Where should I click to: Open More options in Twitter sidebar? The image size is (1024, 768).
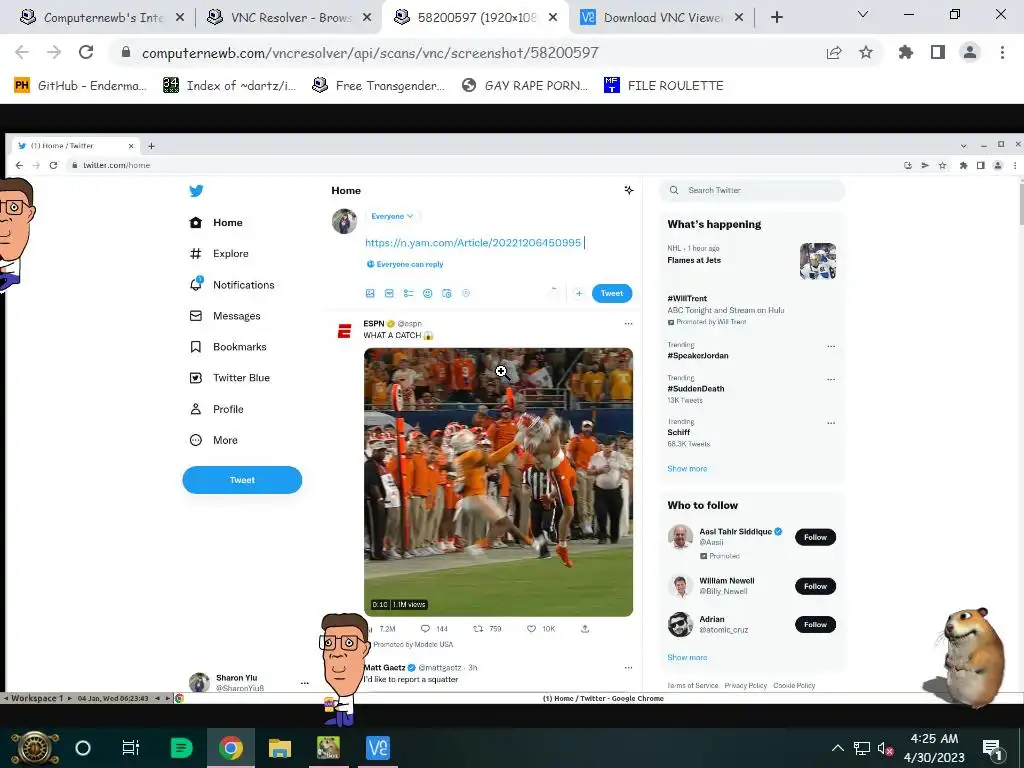[x=214, y=440]
